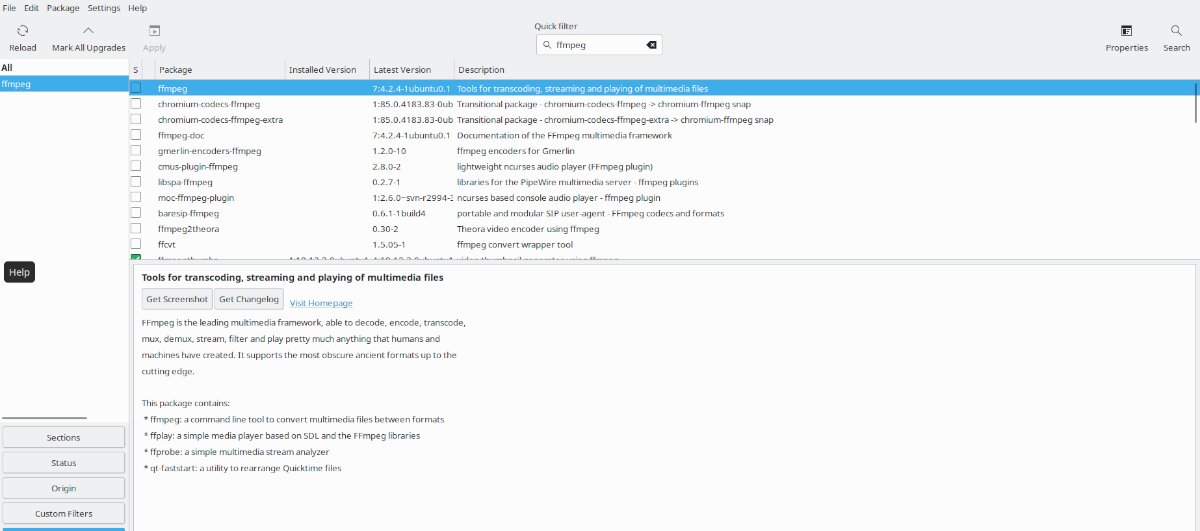Image resolution: width=1200 pixels, height=531 pixels.
Task: Click the Apply toolbar icon
Action: [x=154, y=31]
